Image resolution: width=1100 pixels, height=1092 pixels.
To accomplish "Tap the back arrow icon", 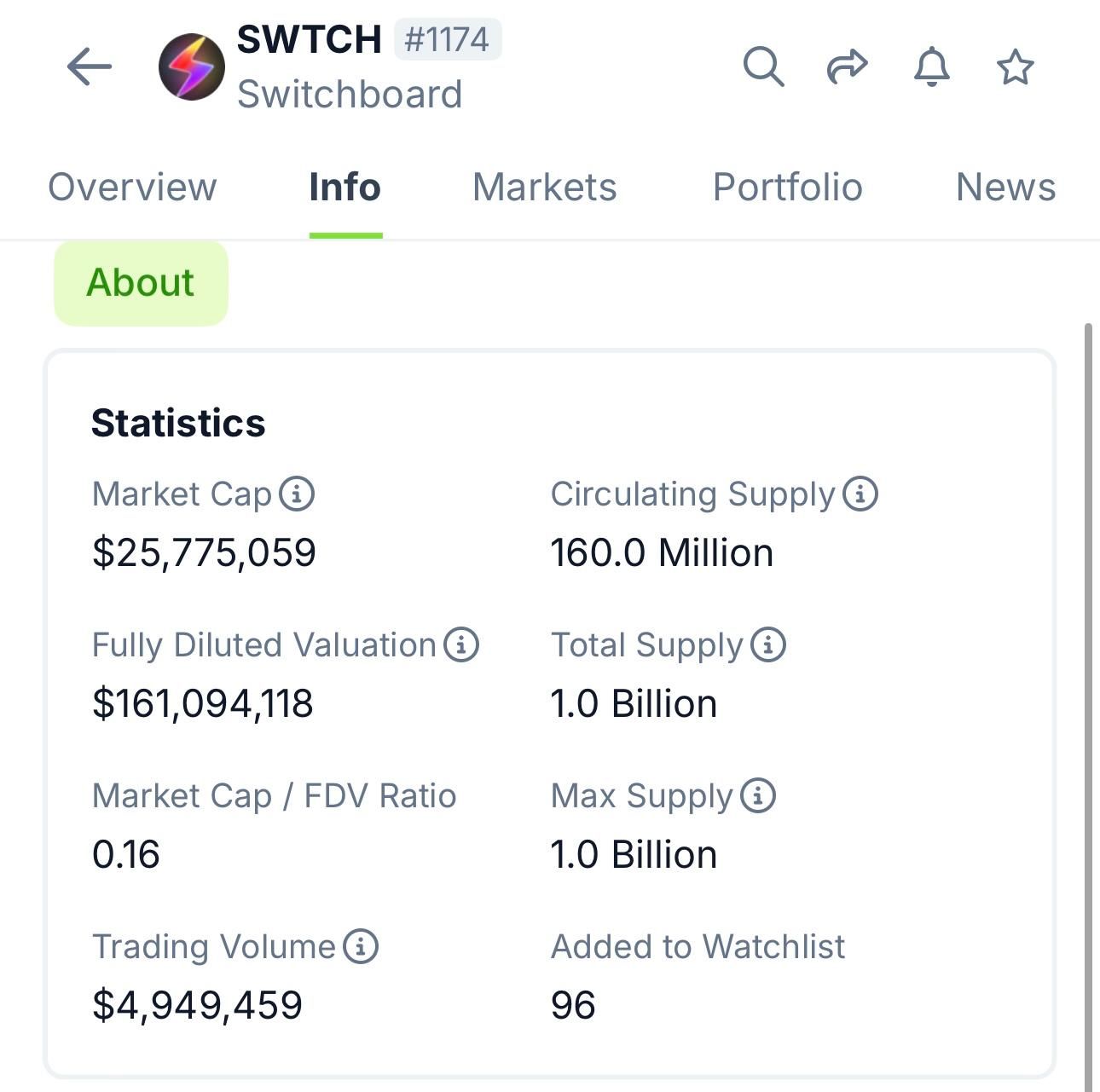I will 90,66.
